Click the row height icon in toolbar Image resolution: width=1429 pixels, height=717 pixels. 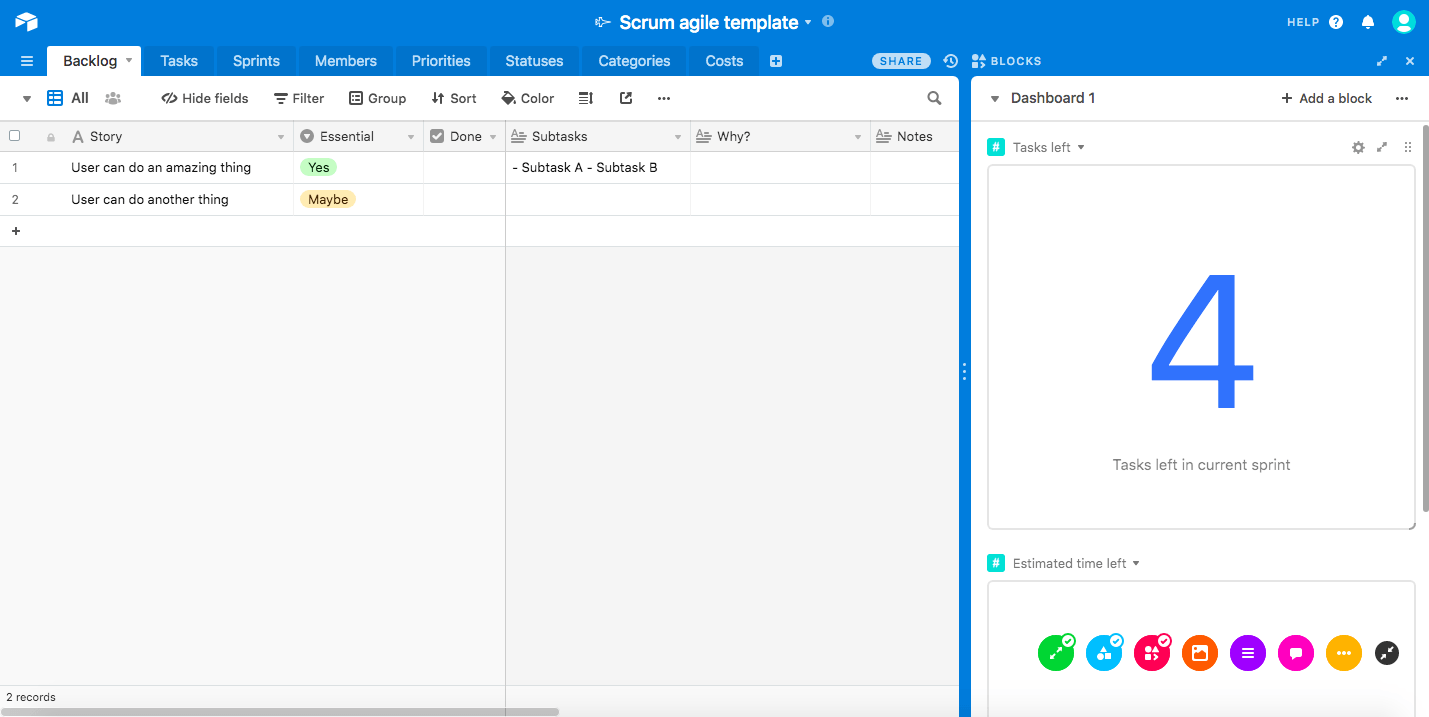pos(586,98)
